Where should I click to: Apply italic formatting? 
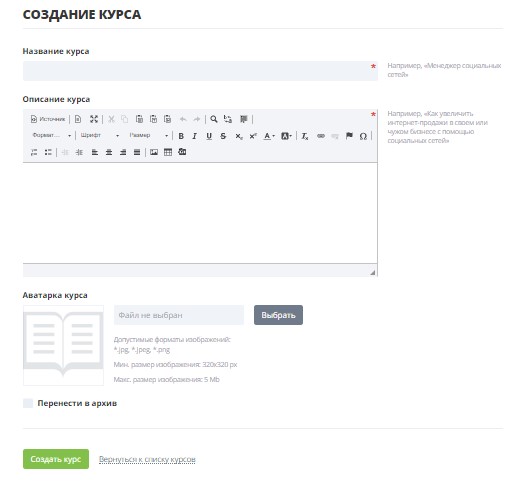(x=195, y=136)
